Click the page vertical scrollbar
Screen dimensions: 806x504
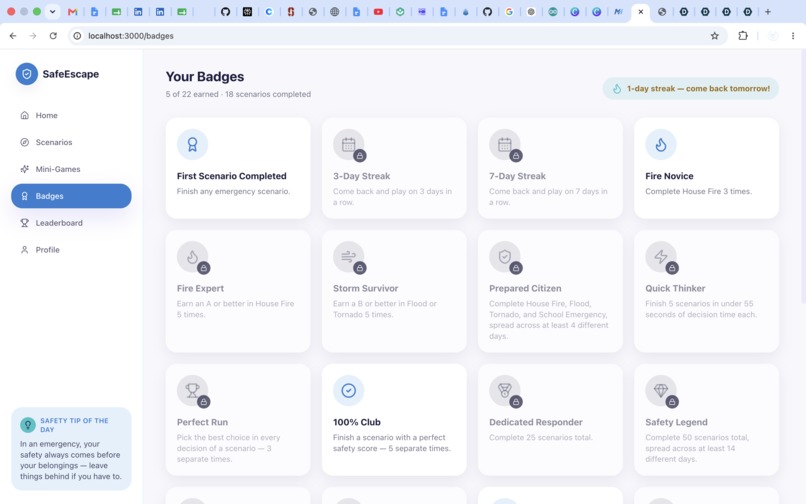pos(803,175)
